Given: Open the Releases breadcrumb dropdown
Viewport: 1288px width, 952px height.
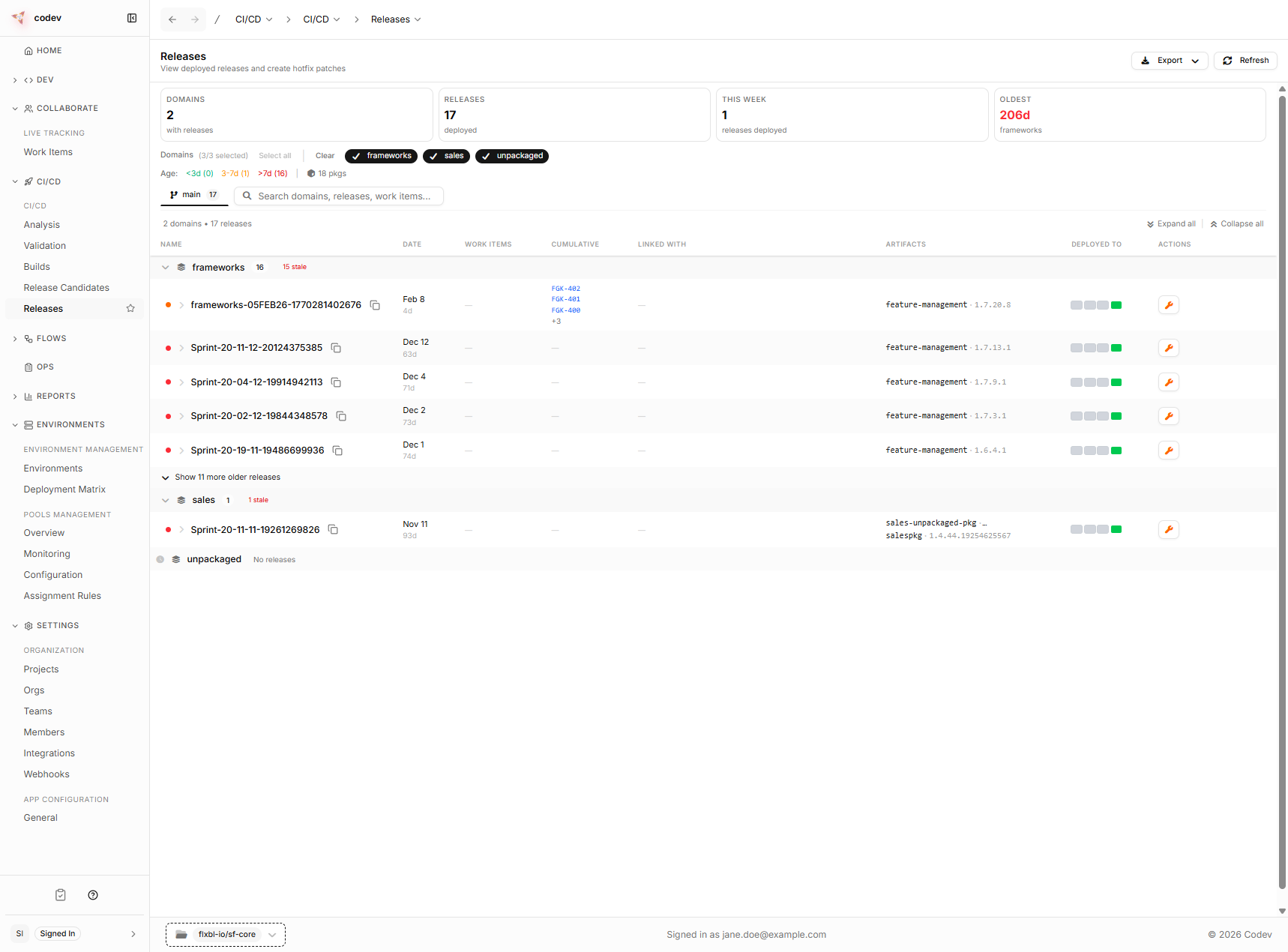Looking at the screenshot, I should coord(418,19).
